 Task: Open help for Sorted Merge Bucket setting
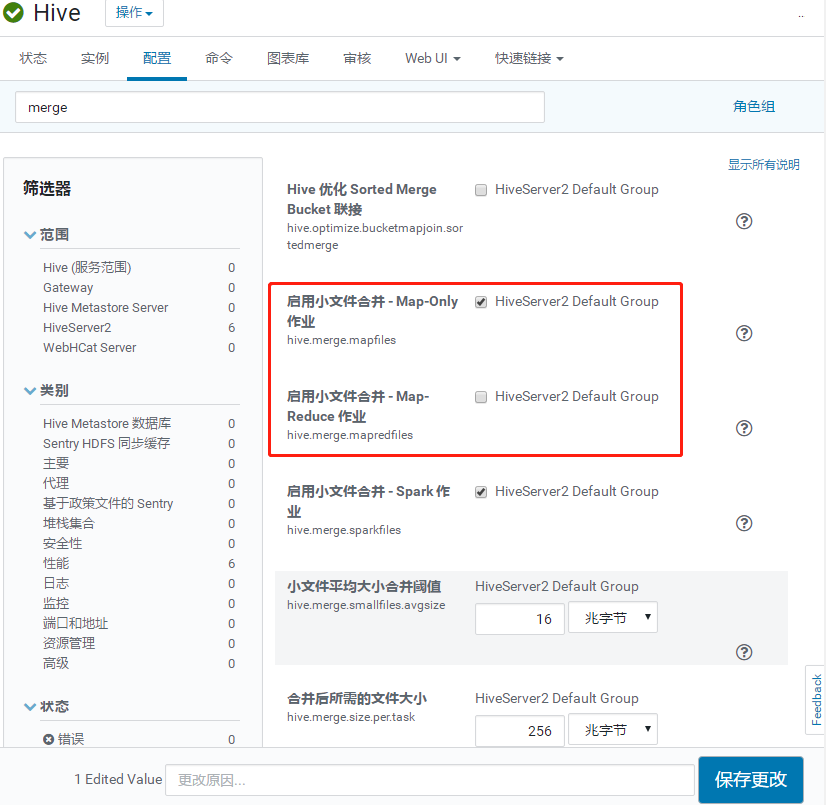coord(743,221)
